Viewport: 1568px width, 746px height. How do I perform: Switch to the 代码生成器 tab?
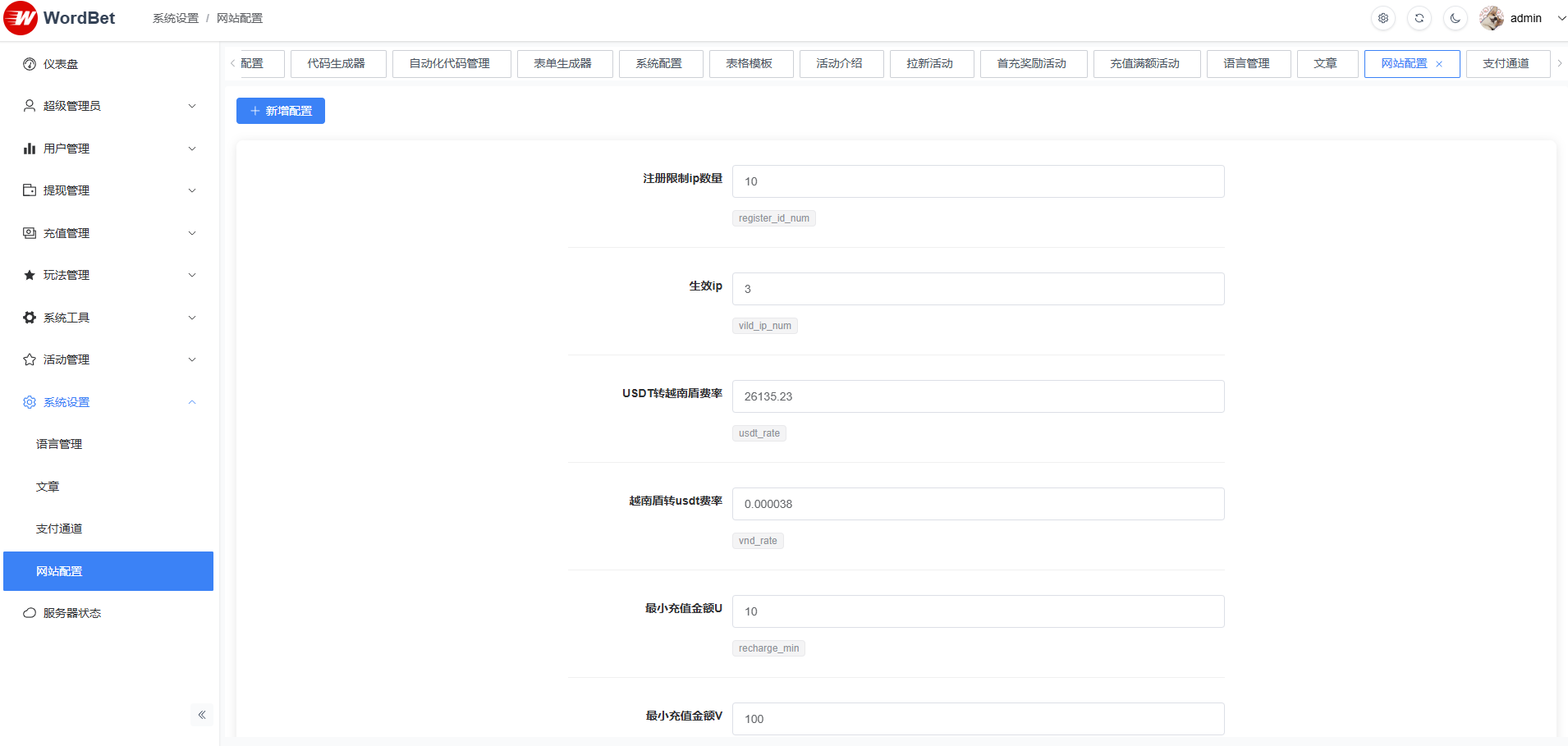click(337, 64)
